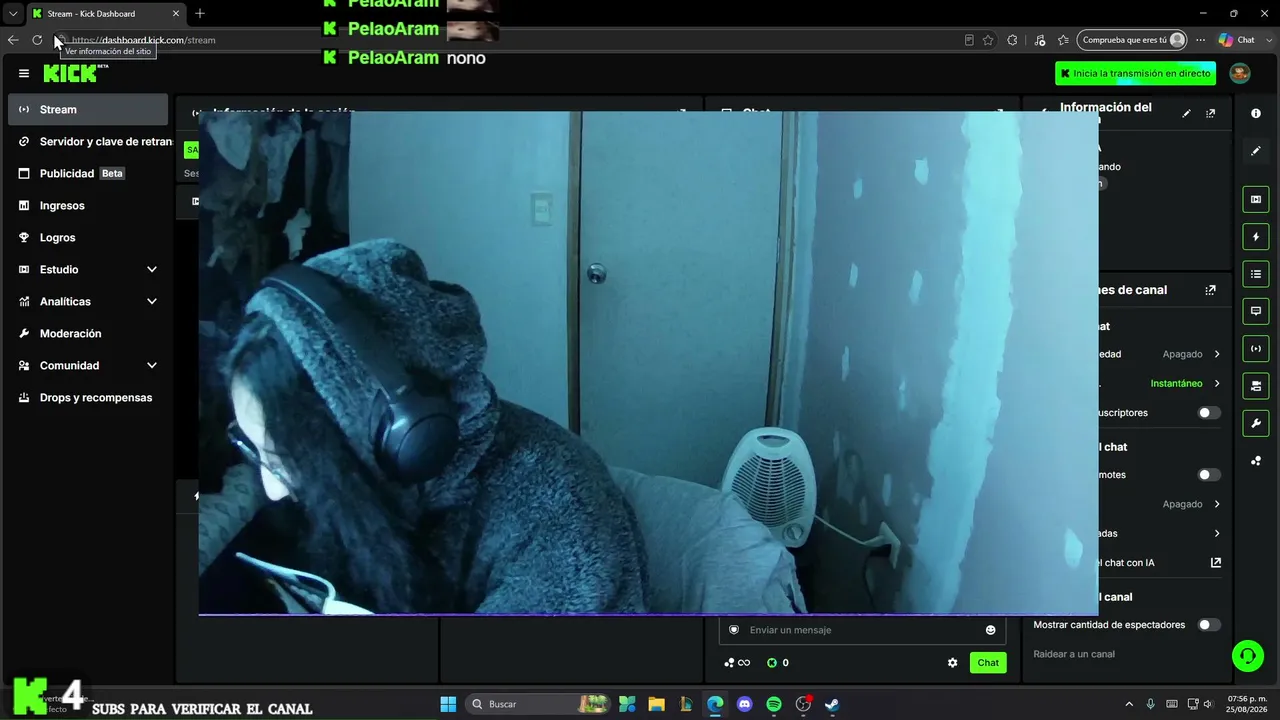Edit Información del stream with the pencil icon
Image resolution: width=1280 pixels, height=720 pixels.
pyautogui.click(x=1187, y=114)
